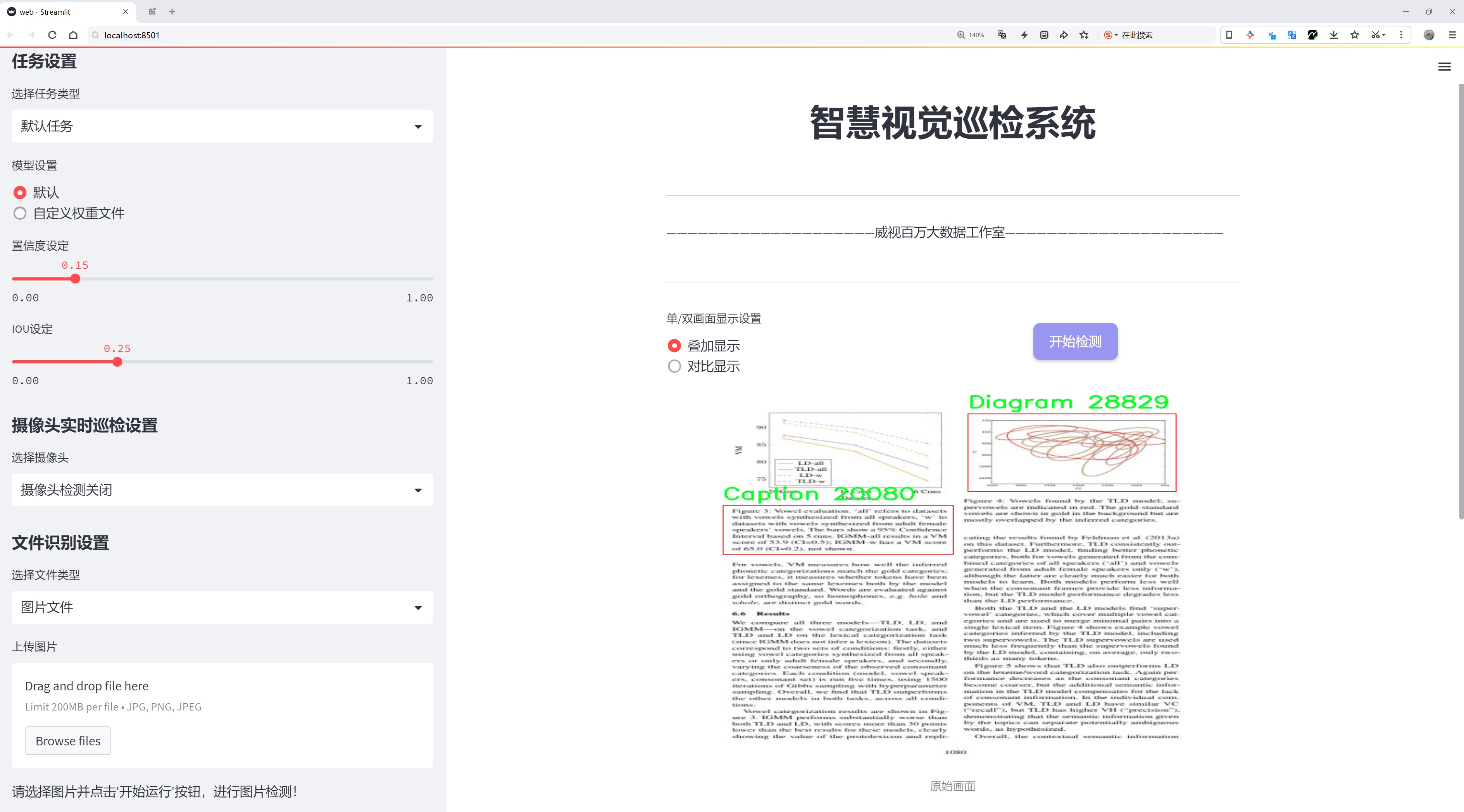Expand the 图片文件 file type dropdown
This screenshot has height=812, width=1464.
222,607
